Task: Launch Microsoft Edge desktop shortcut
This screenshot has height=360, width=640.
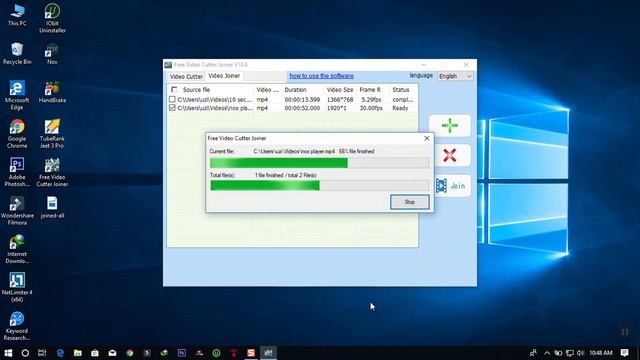Action: (x=17, y=96)
